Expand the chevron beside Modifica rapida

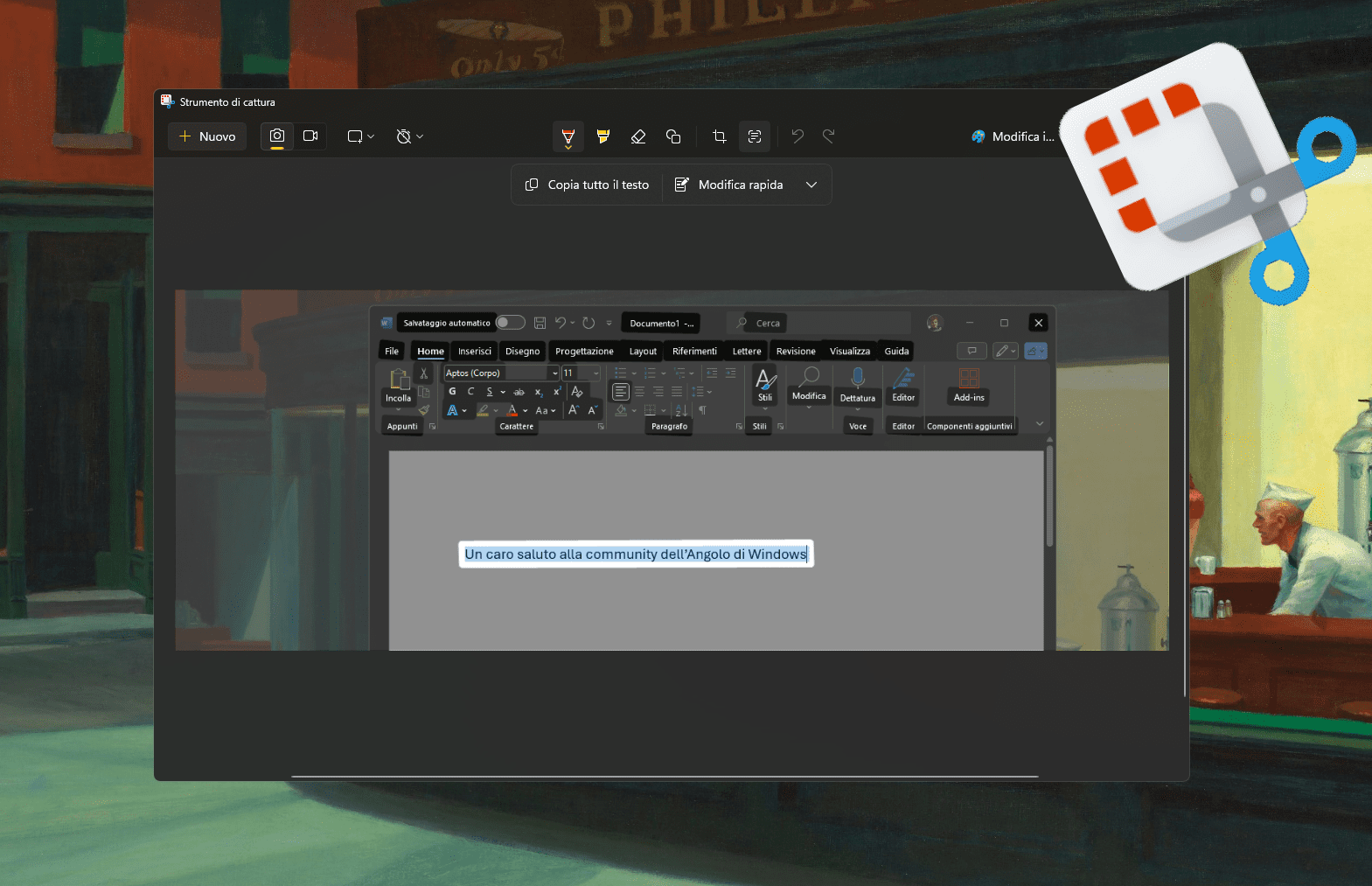pos(811,185)
